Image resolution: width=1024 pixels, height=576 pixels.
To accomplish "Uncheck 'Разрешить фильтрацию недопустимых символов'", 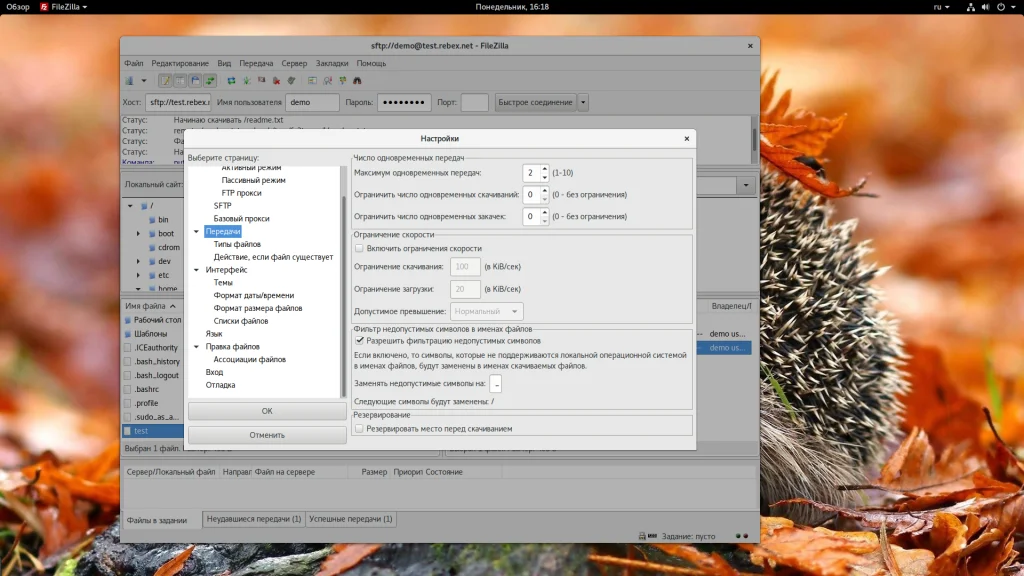I will click(360, 340).
